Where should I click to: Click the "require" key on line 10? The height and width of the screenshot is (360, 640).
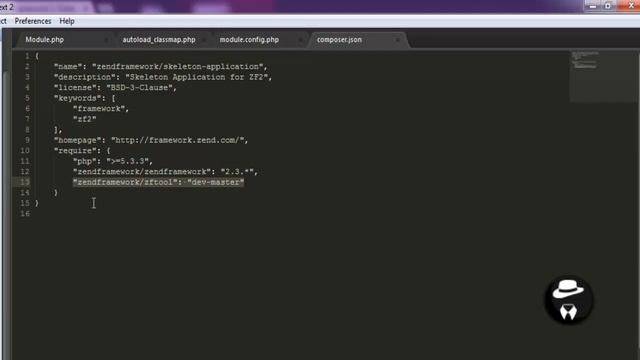(x=75, y=151)
